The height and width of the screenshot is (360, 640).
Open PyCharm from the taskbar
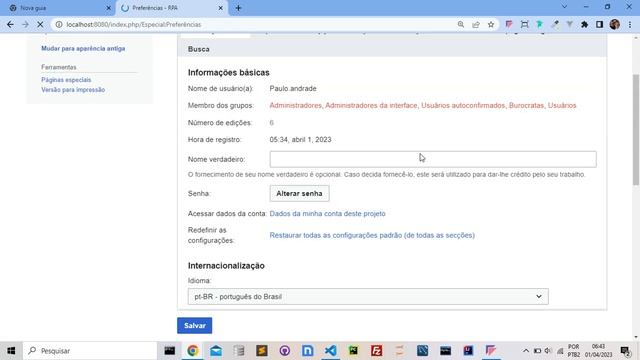(353, 351)
